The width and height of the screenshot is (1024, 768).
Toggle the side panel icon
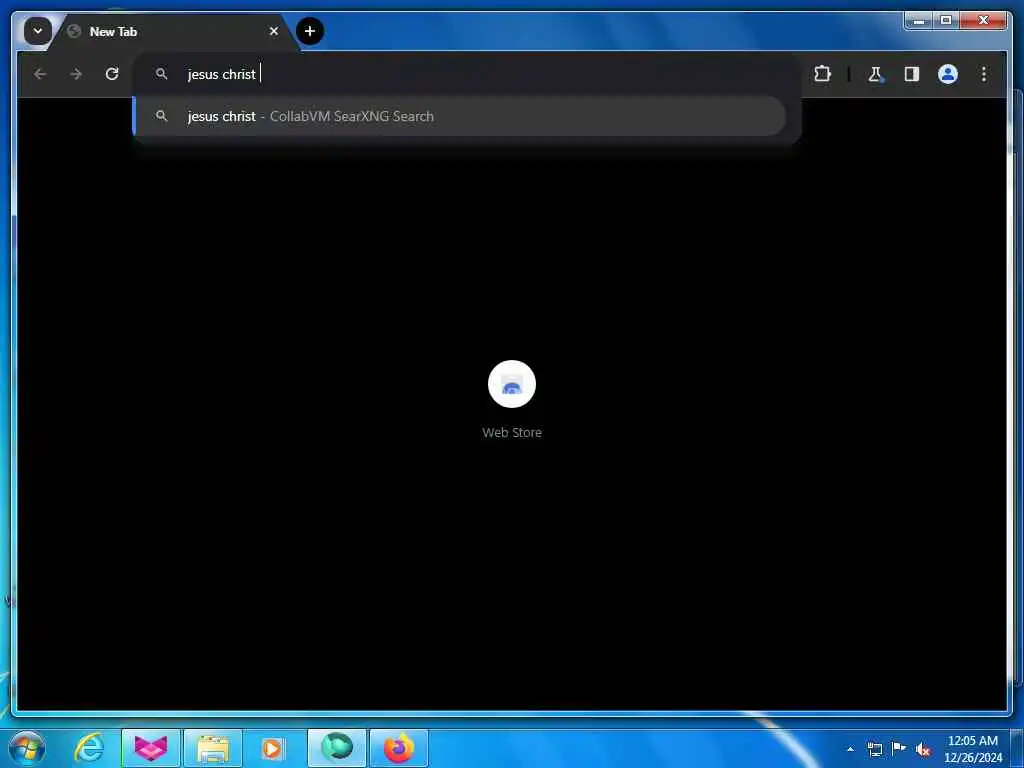pyautogui.click(x=912, y=74)
